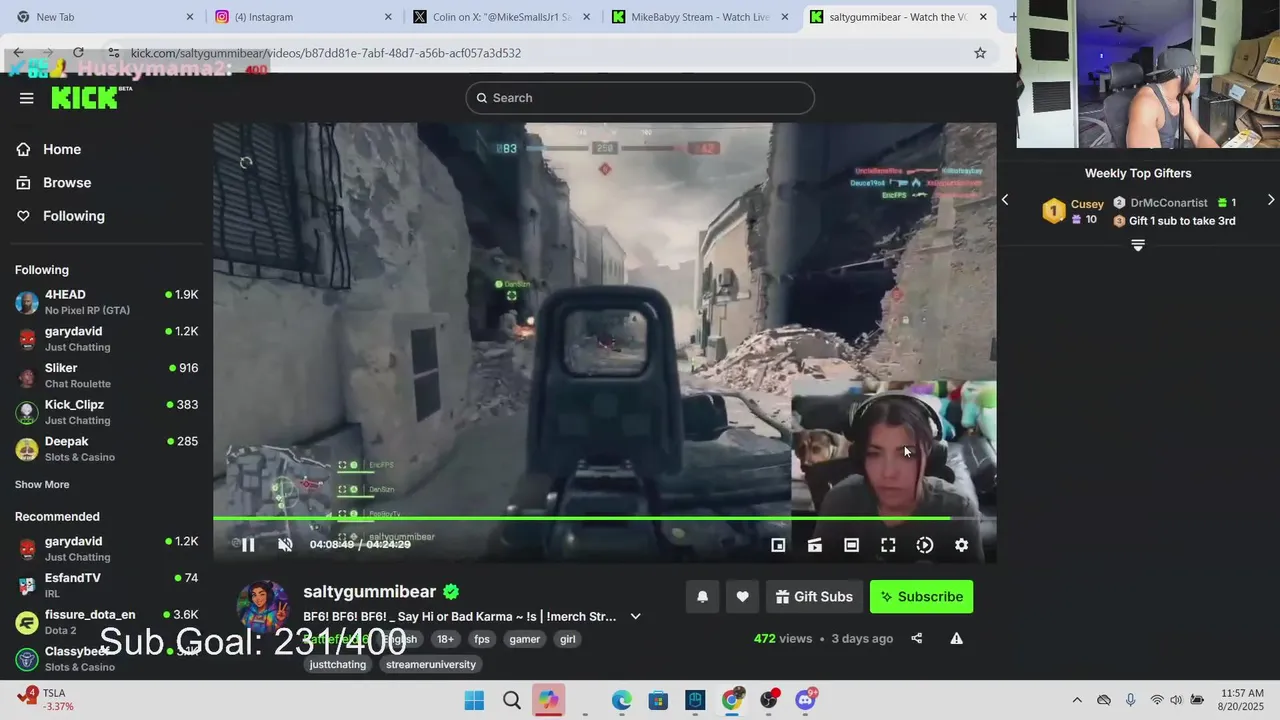
Task: Go to Home in the sidebar
Action: point(62,149)
